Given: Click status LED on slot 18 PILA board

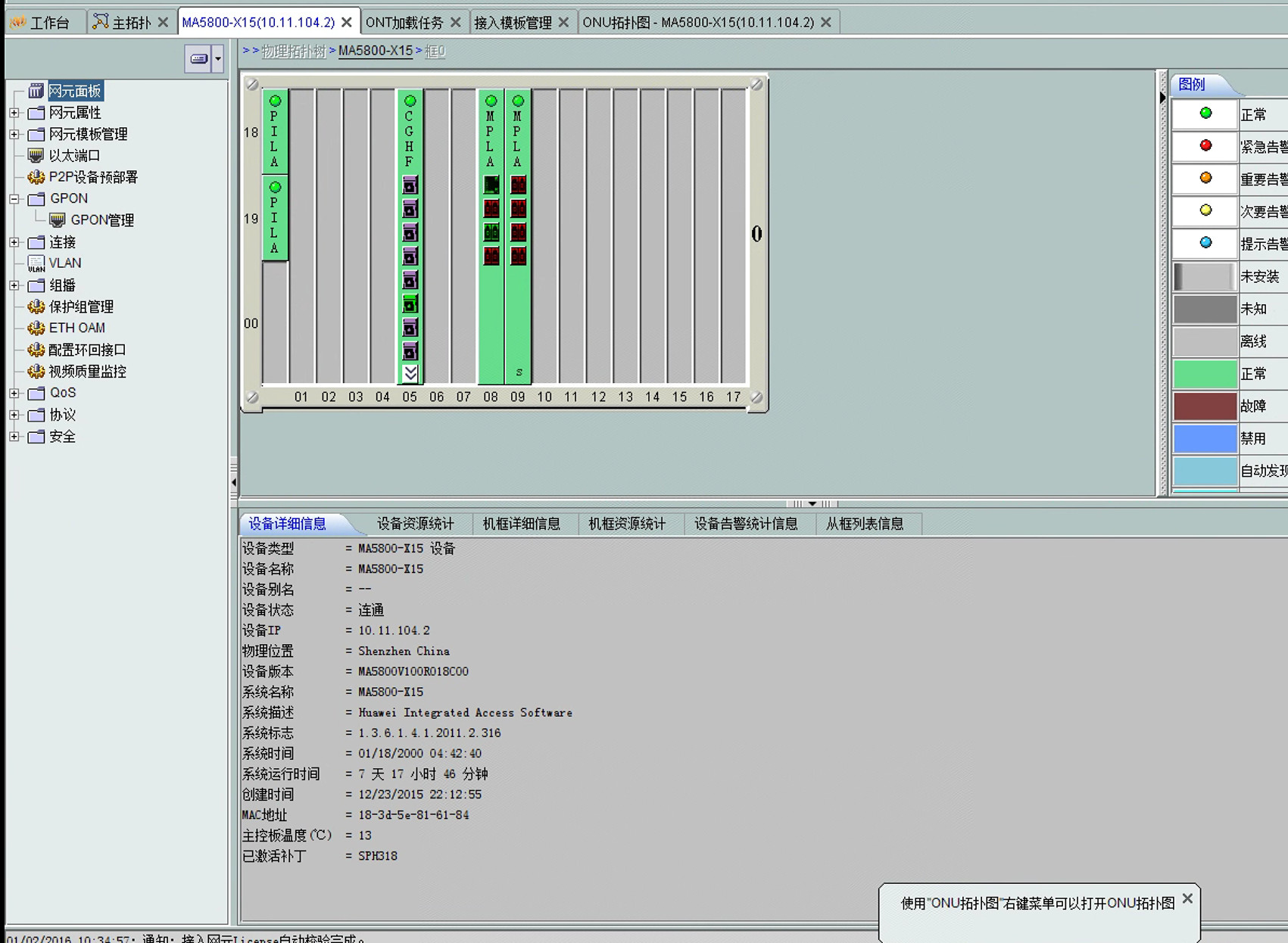Looking at the screenshot, I should (275, 101).
